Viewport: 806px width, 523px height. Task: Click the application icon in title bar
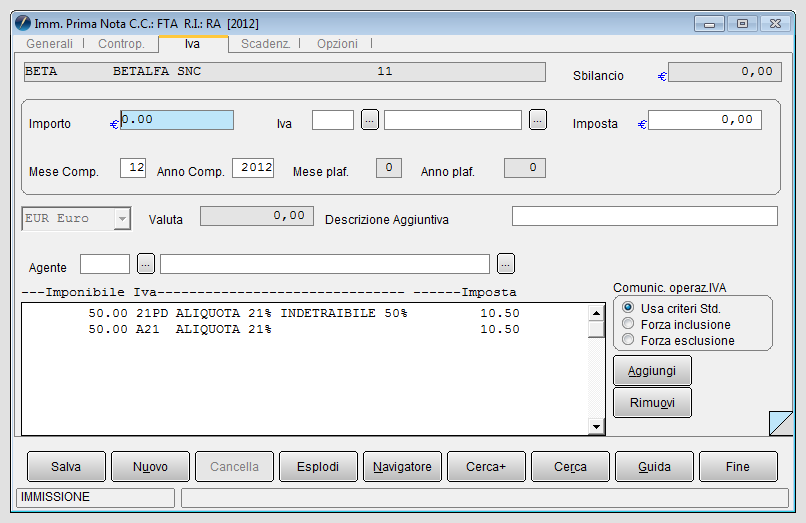(x=23, y=23)
